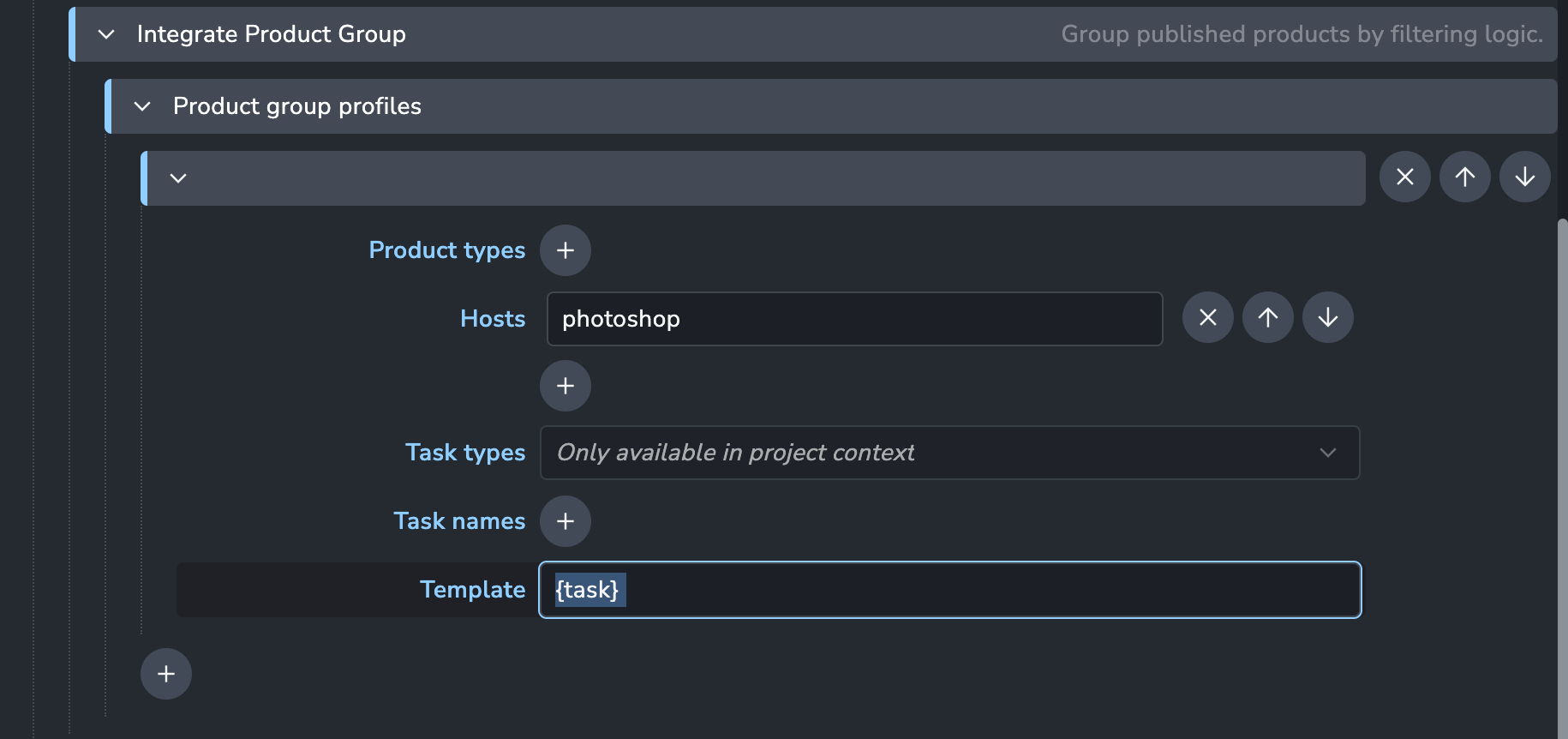Remove the profile with the X icon
Image resolution: width=1568 pixels, height=739 pixels.
tap(1404, 177)
